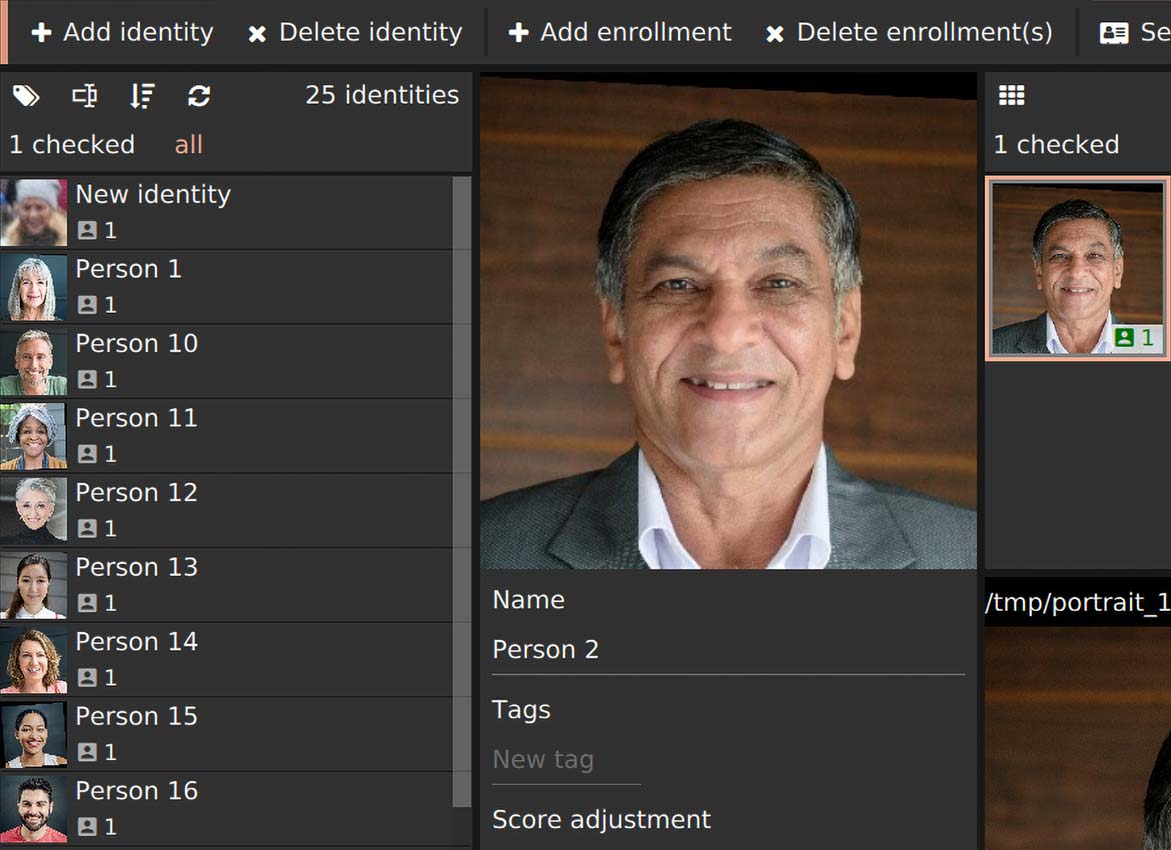The image size is (1171, 850).
Task: Click the sort order icon
Action: [x=142, y=96]
